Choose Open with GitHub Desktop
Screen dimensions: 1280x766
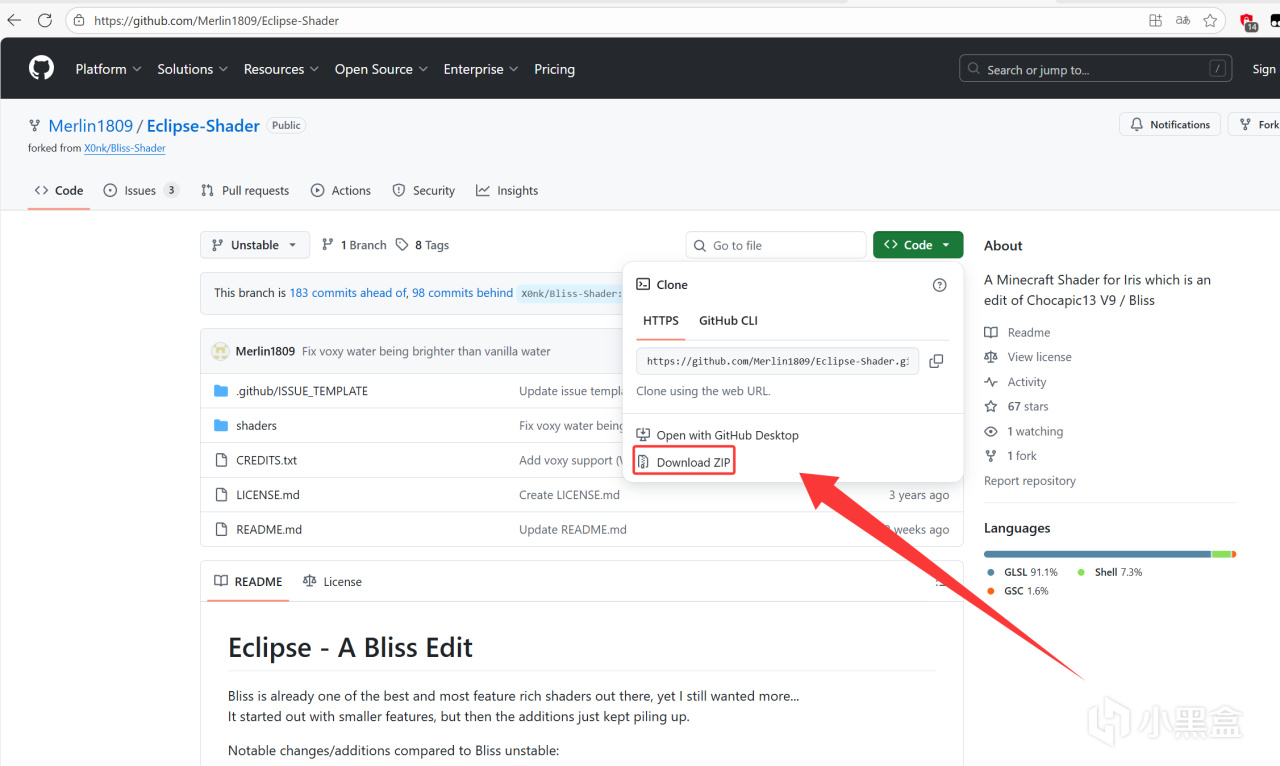pyautogui.click(x=718, y=435)
